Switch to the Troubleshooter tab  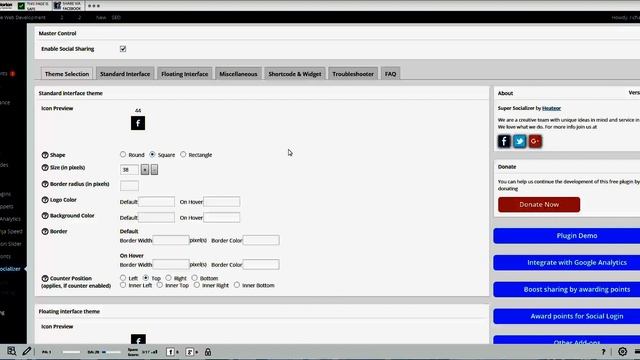click(353, 74)
